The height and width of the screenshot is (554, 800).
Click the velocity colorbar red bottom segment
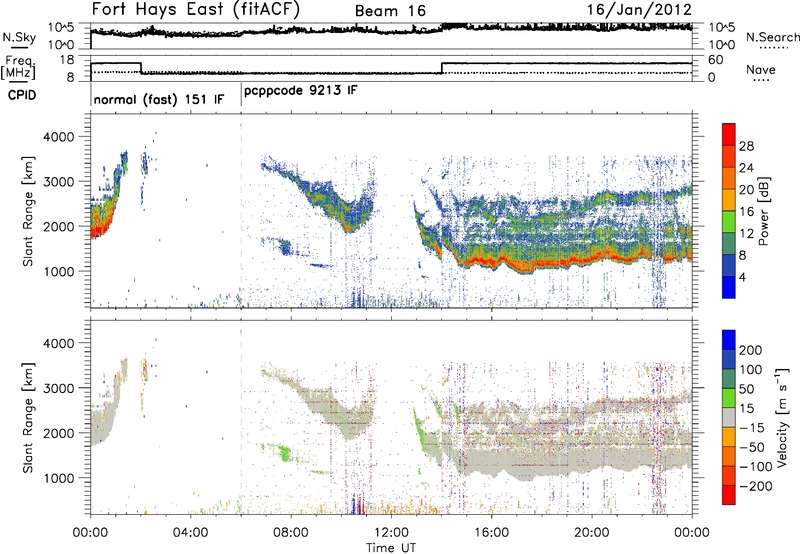point(729,494)
